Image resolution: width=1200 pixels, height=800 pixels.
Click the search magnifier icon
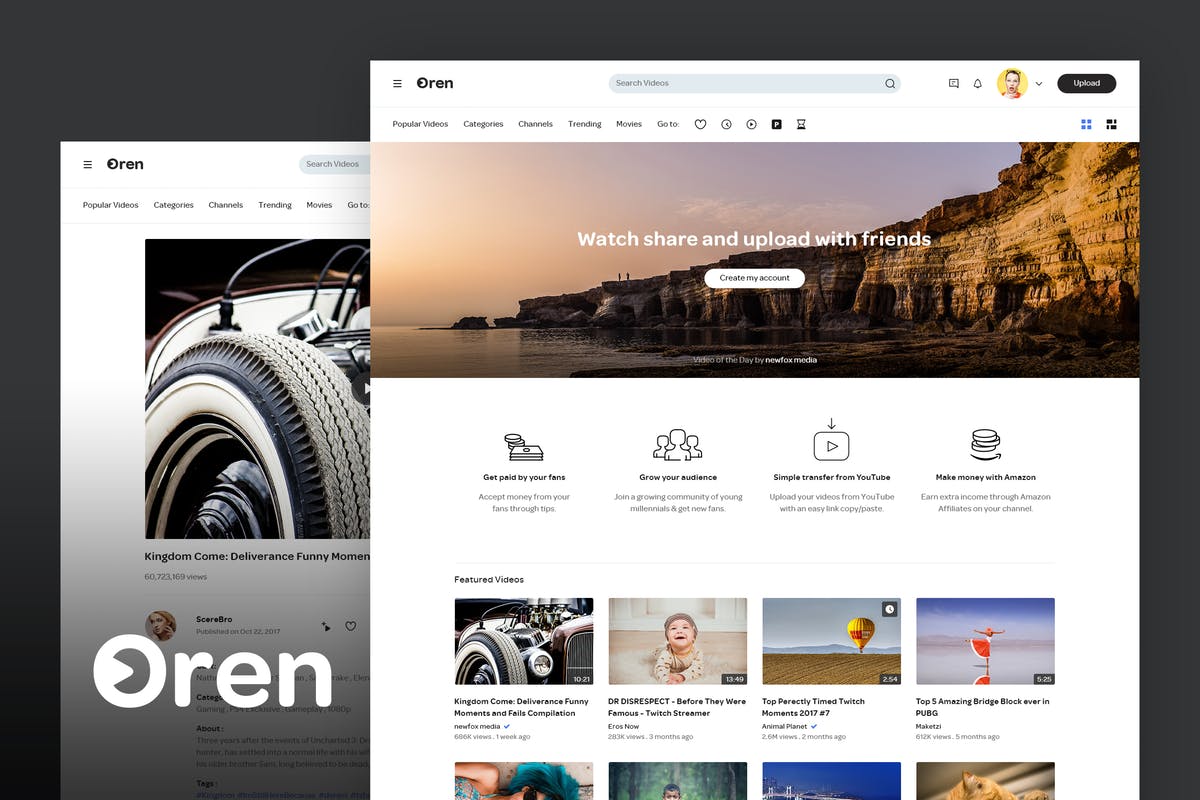tap(889, 84)
